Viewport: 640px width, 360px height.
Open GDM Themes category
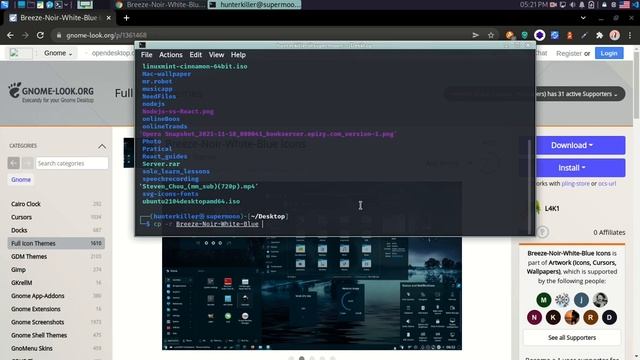coord(29,256)
